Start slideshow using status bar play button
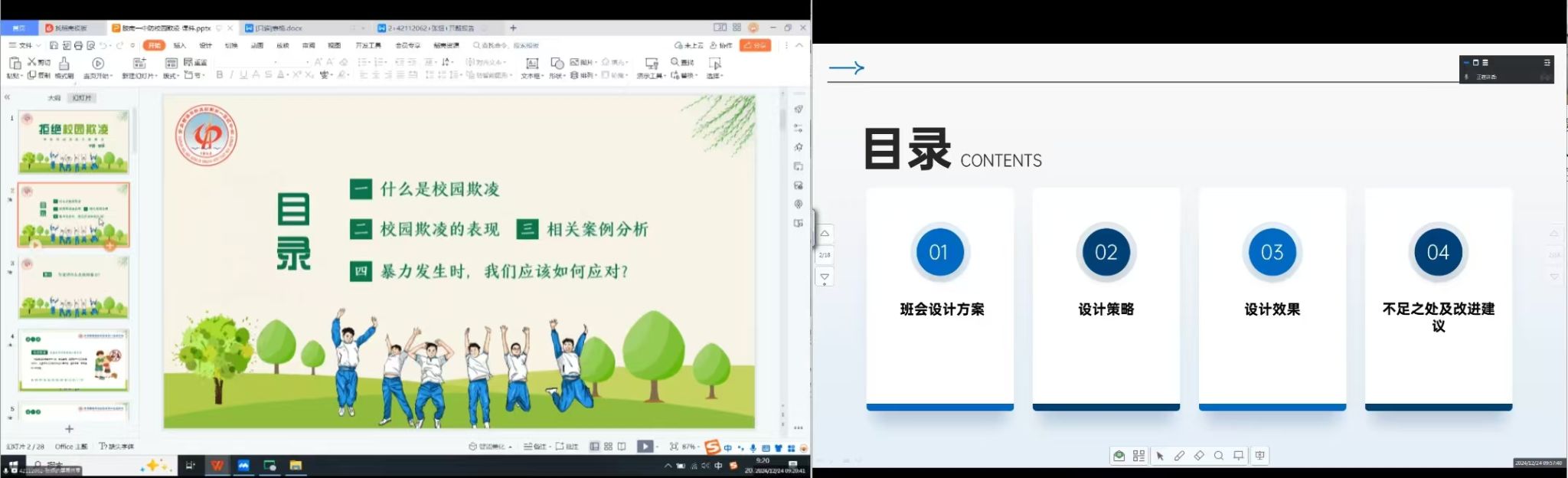 click(645, 447)
